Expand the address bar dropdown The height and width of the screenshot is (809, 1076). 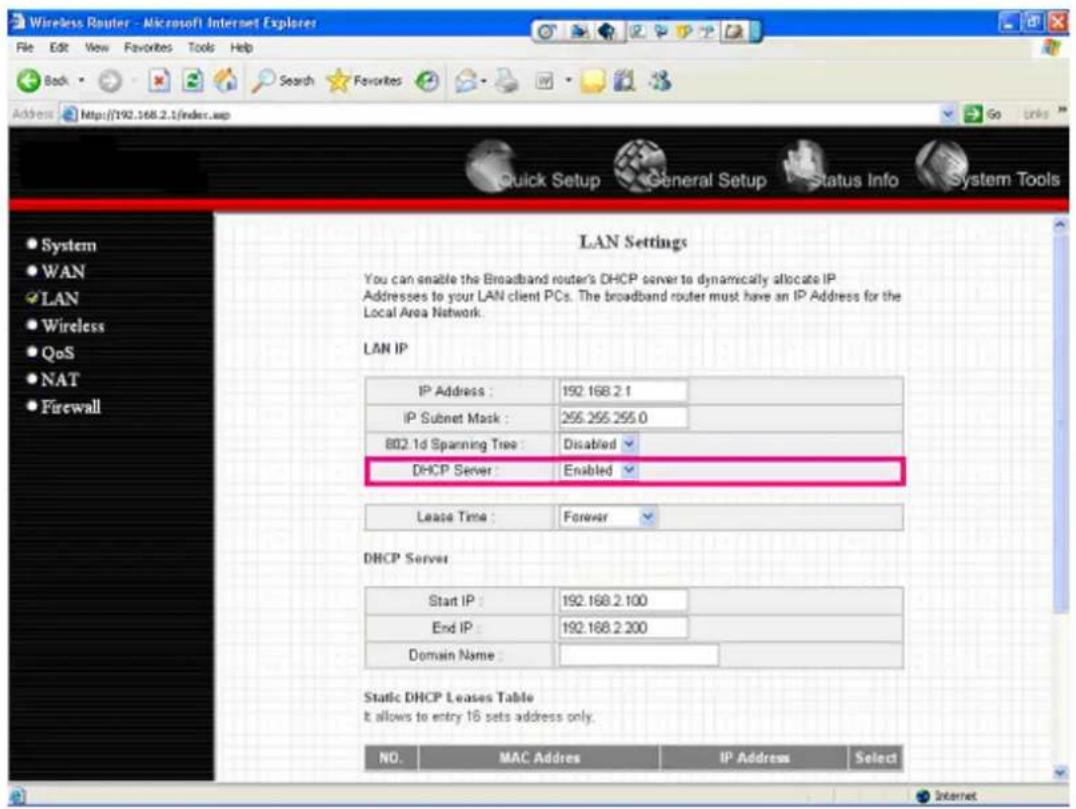pos(948,114)
